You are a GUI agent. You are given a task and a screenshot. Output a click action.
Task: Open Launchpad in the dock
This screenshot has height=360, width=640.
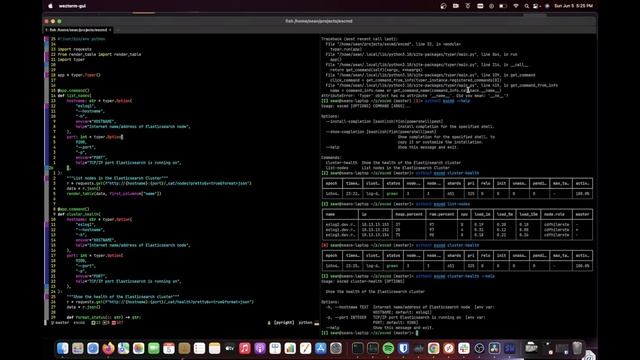pyautogui.click(x=78, y=348)
